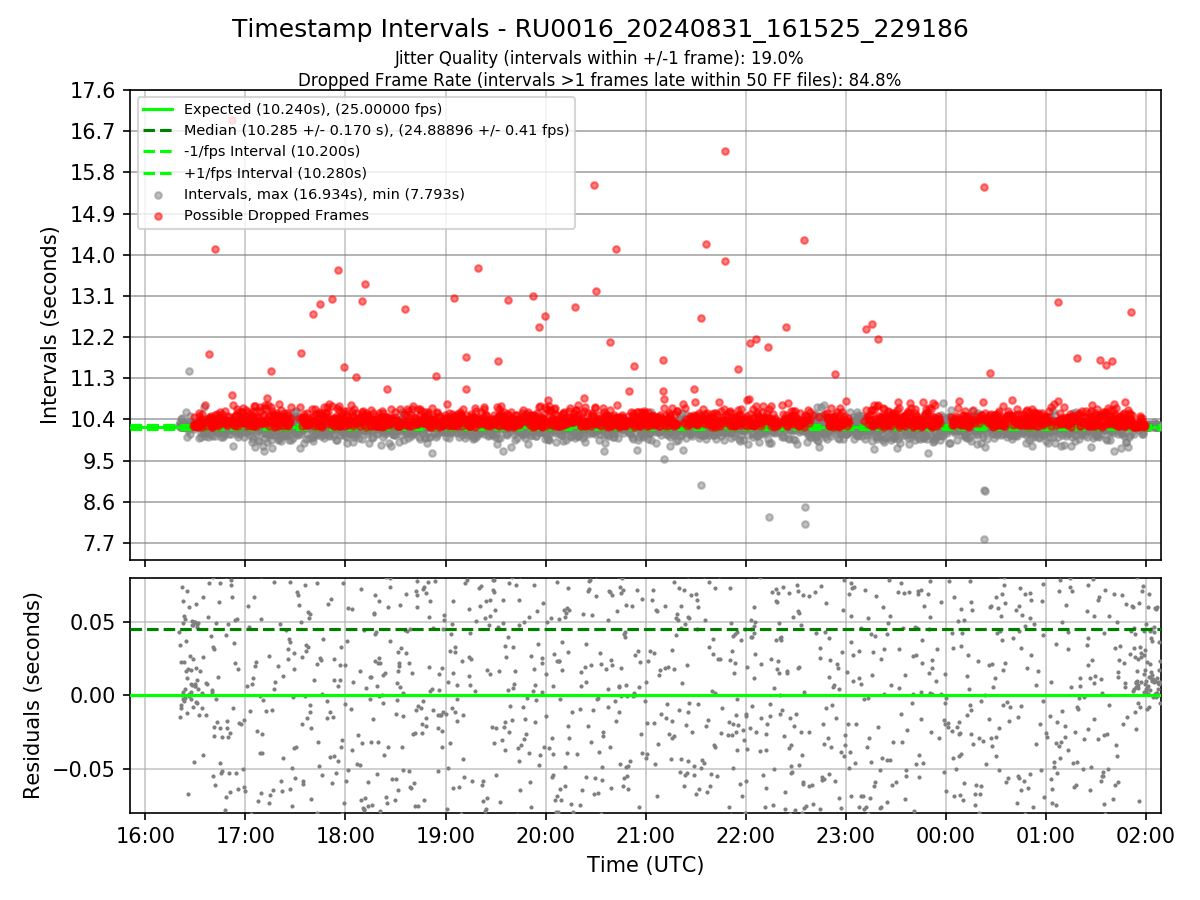Screen dimensions: 1200x900
Task: Click the 'Intervals (seconds)' y-axis label
Action: pyautogui.click(x=49, y=325)
